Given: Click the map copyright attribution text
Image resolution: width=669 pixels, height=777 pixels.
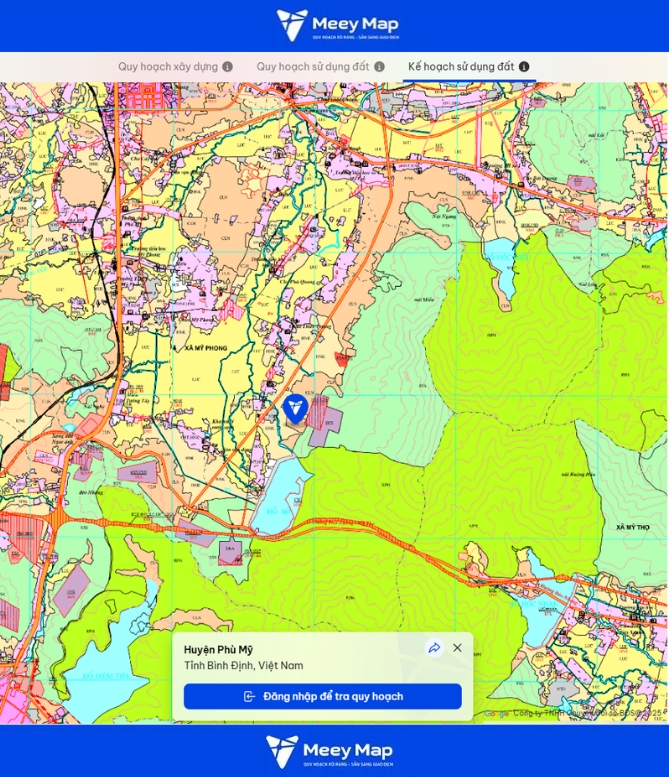Looking at the screenshot, I should tap(588, 714).
